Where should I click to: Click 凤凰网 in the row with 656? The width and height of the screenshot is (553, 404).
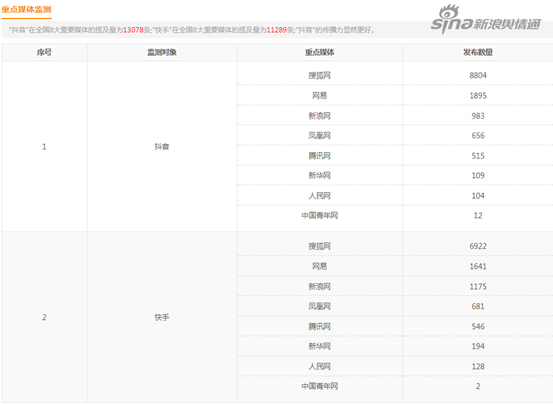point(320,135)
